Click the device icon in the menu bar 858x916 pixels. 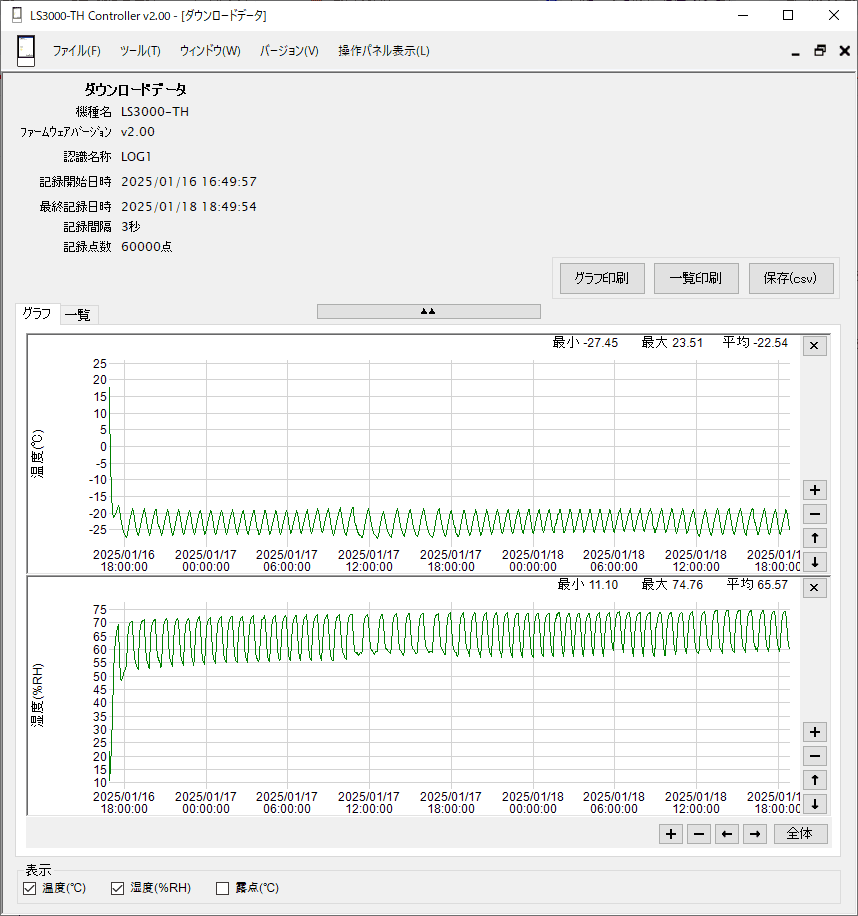coord(26,51)
